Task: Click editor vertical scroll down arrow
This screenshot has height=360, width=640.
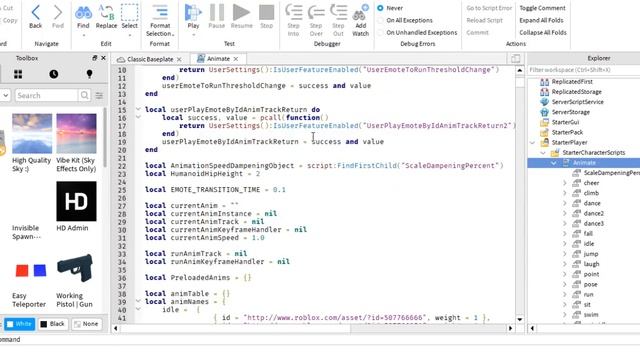Action: (520, 319)
